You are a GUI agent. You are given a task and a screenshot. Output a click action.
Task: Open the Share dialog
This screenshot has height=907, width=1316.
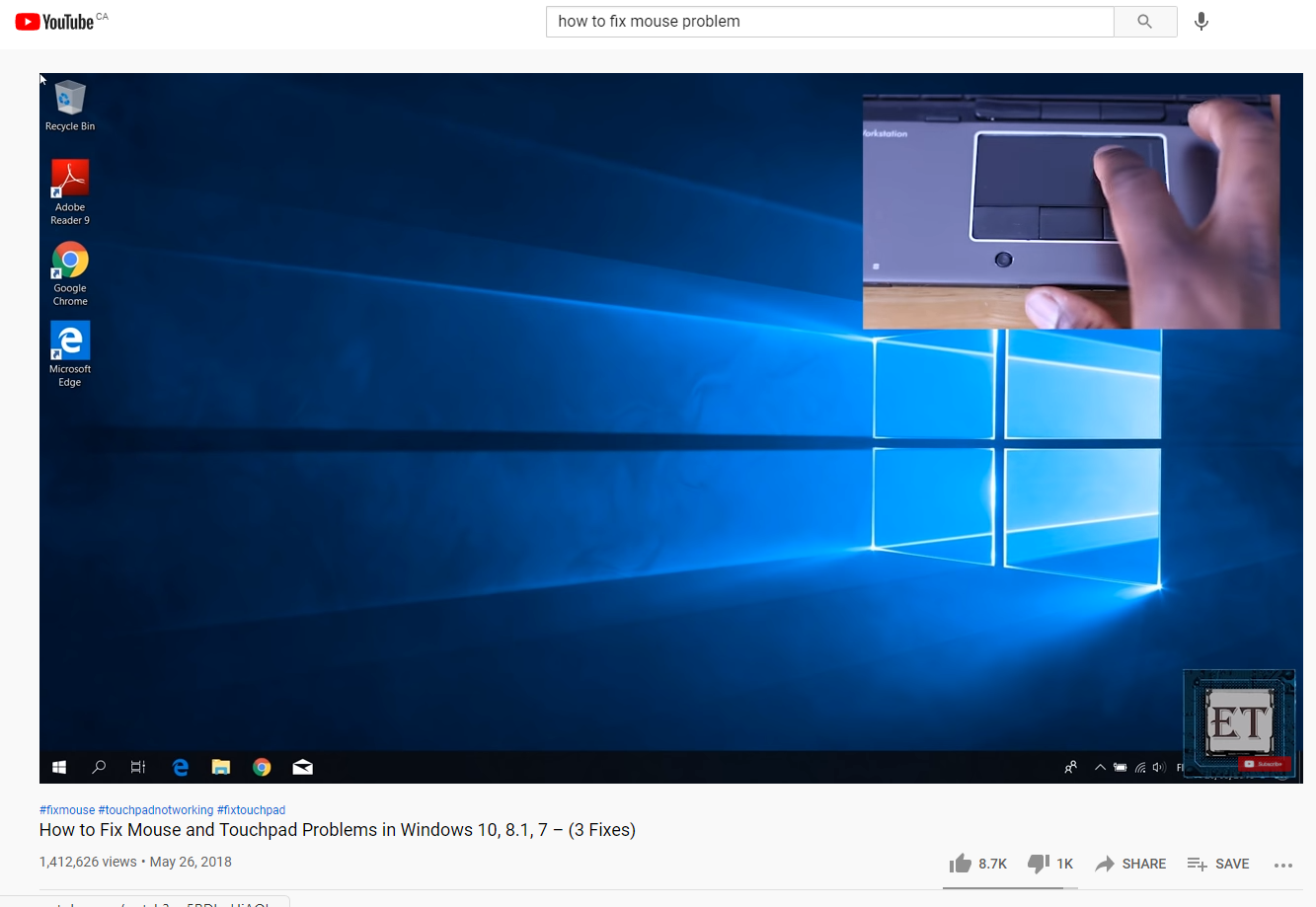click(1130, 864)
